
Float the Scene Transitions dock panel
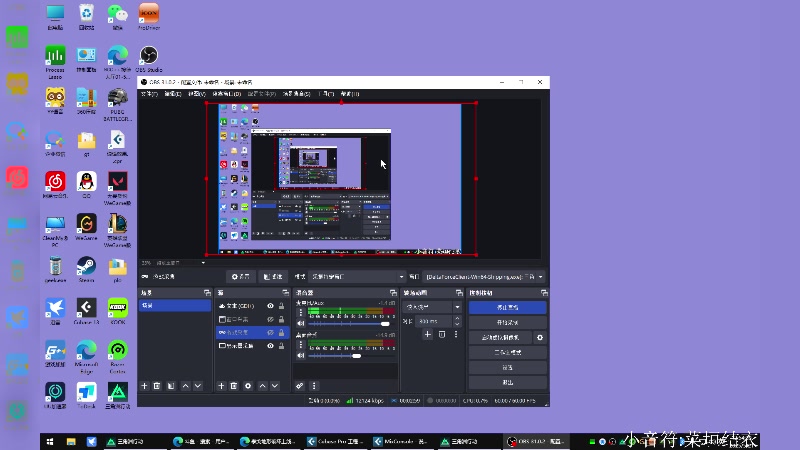459,293
